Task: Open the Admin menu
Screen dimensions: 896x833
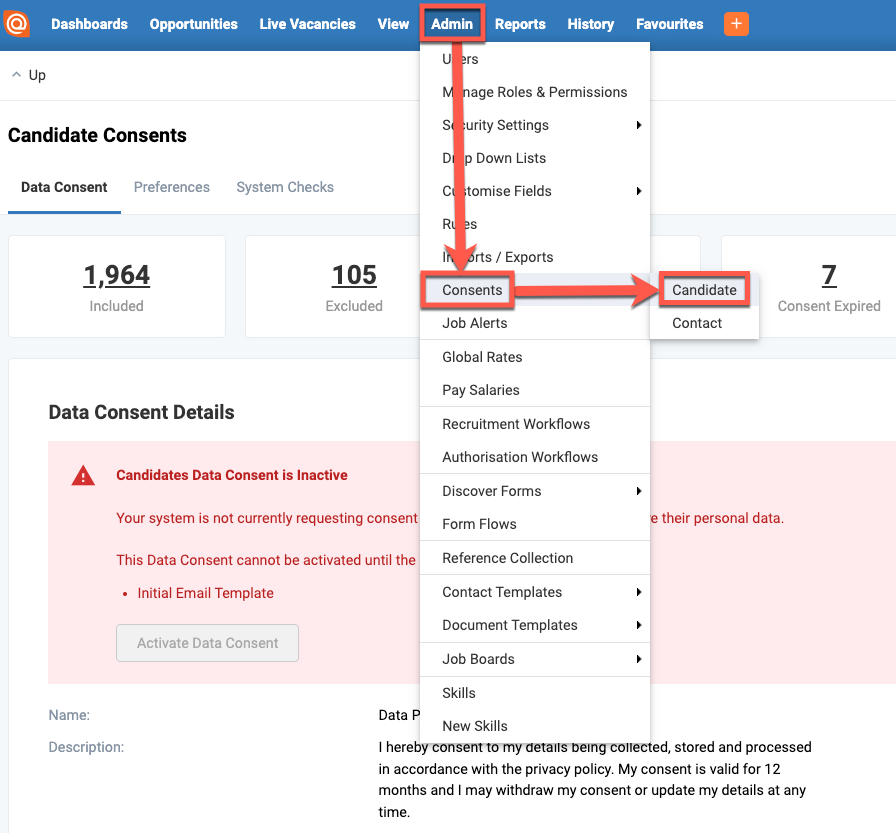Action: [452, 23]
